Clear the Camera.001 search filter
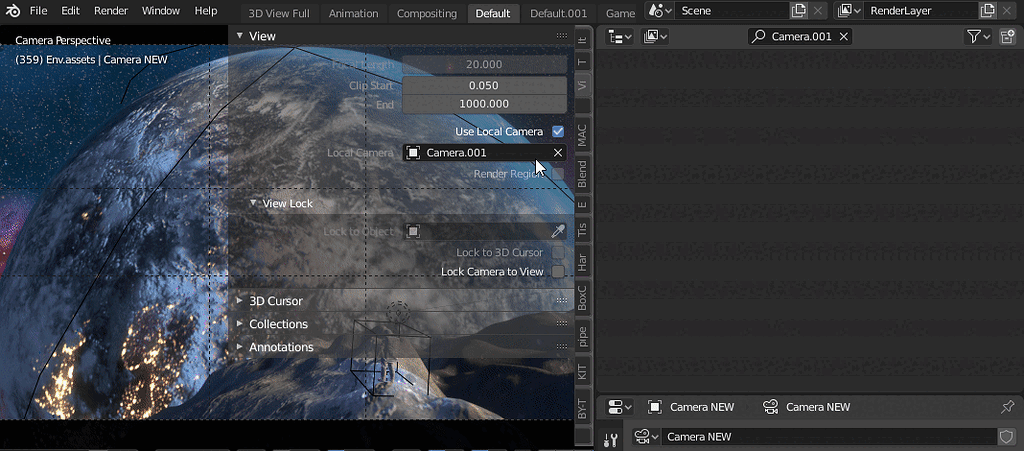 point(844,37)
